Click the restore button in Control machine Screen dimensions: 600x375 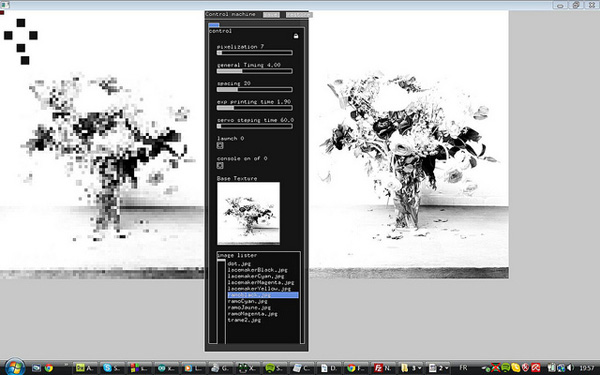tap(299, 15)
